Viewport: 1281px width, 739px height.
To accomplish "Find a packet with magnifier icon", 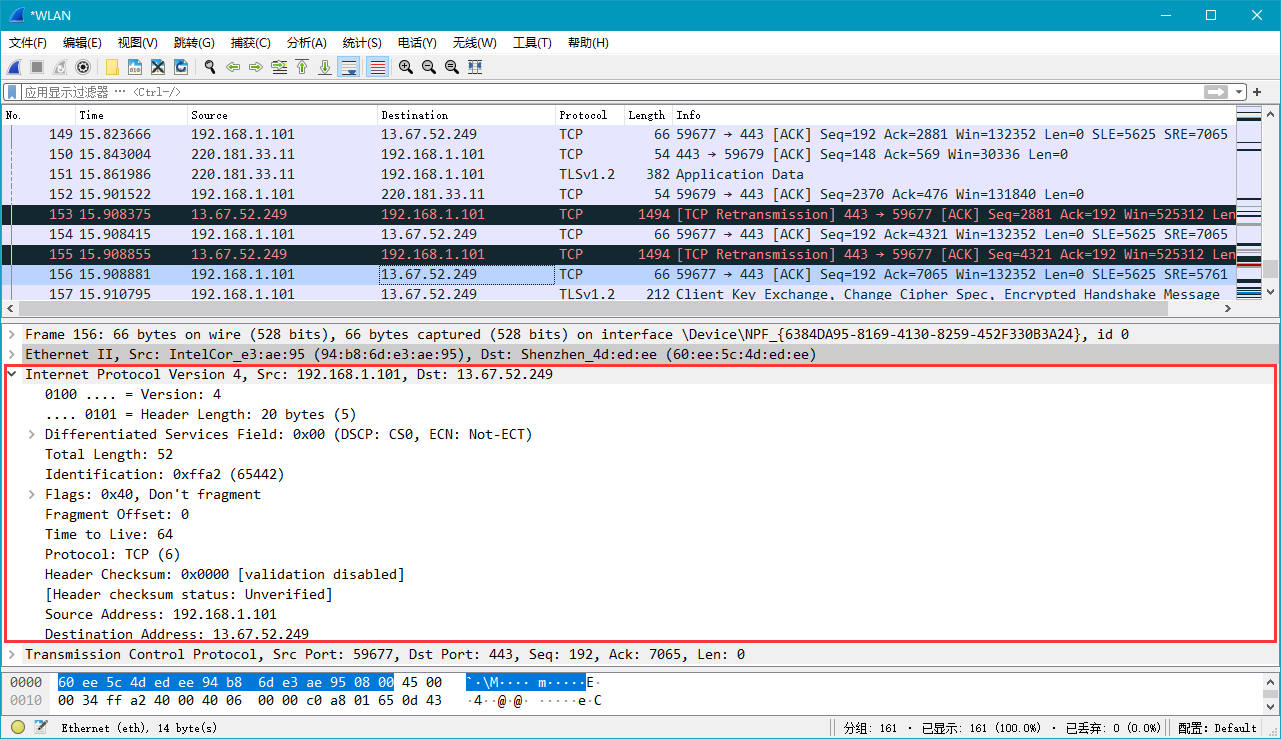I will [210, 67].
